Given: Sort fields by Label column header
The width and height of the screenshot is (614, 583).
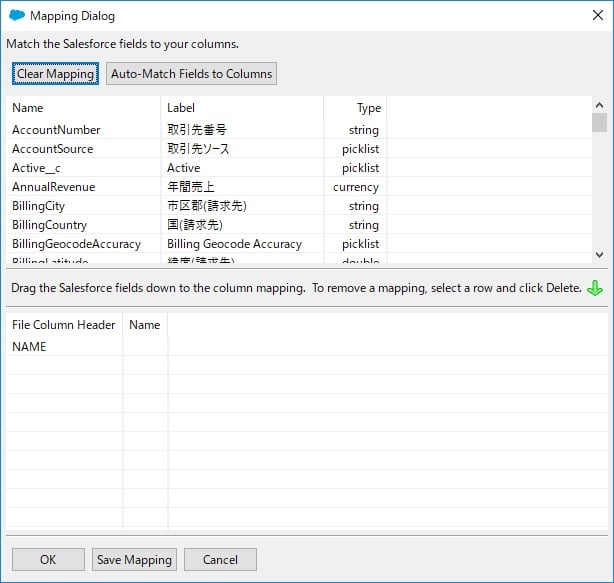Looking at the screenshot, I should pos(181,108).
